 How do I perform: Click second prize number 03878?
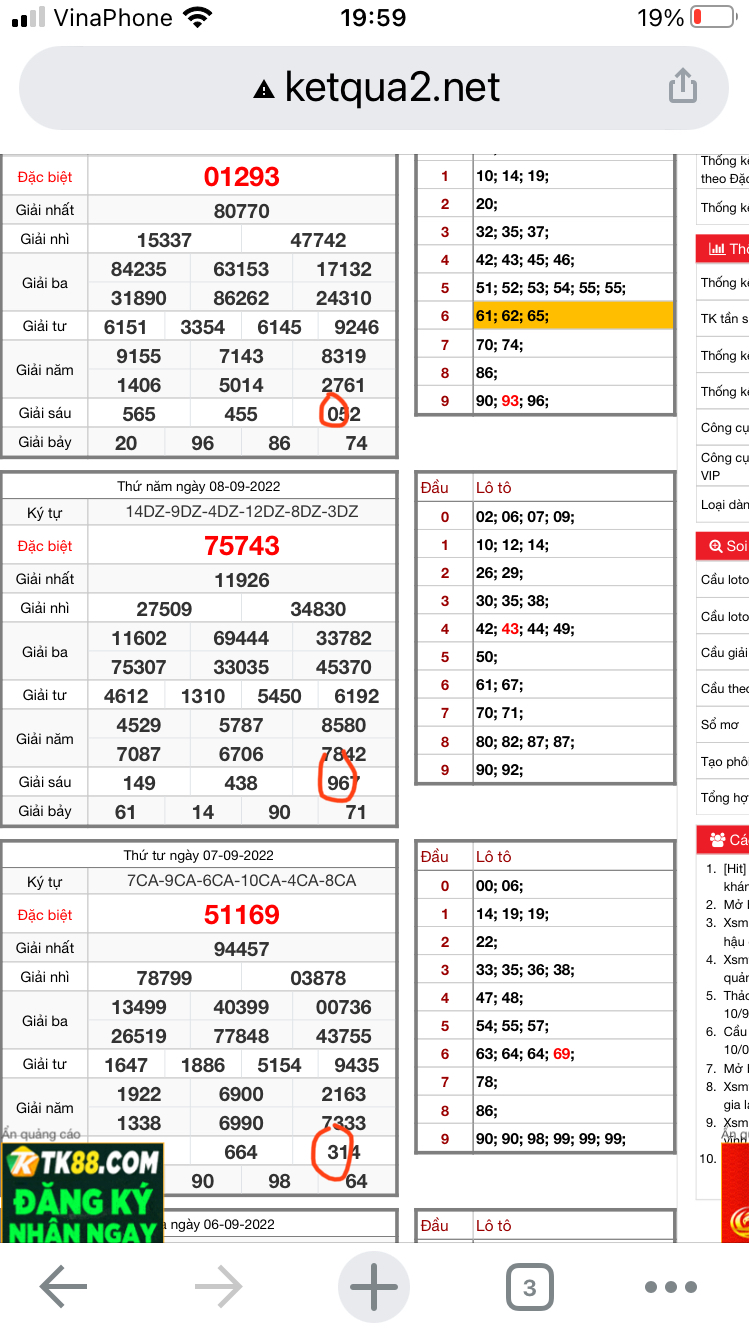pyautogui.click(x=319, y=978)
